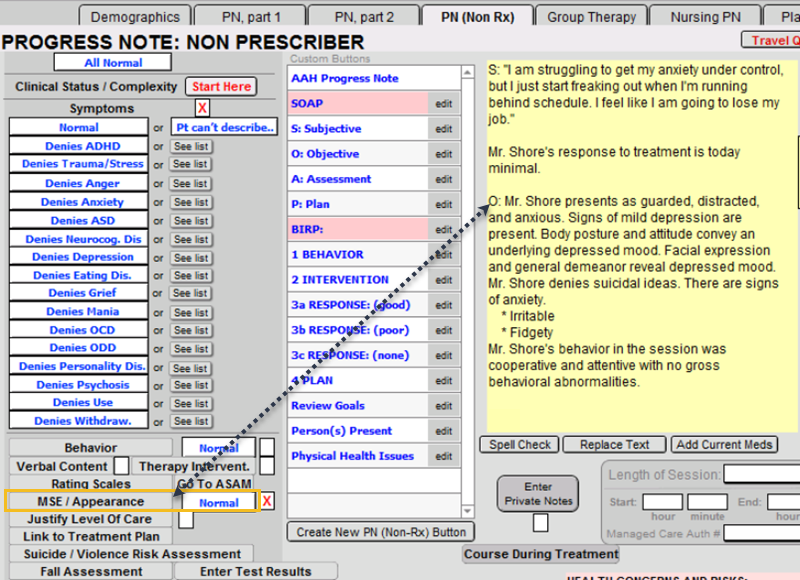
Task: Click the Replace Text button
Action: pos(614,445)
